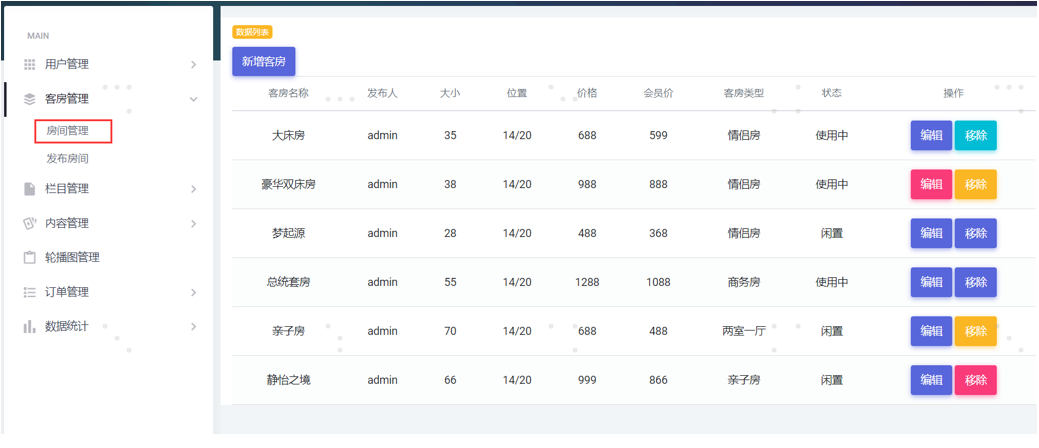
Task: Expand the 内容管理 chevron arrow
Action: click(x=193, y=223)
